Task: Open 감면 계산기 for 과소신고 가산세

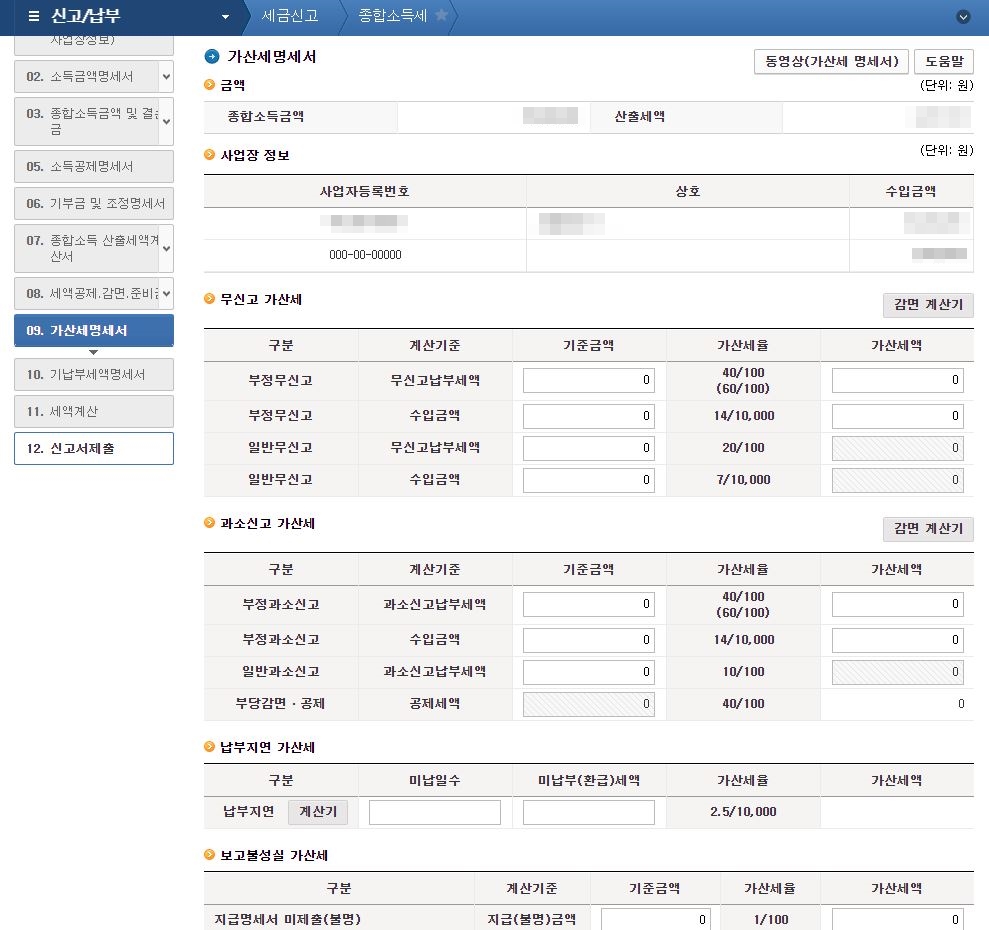Action: [x=928, y=529]
